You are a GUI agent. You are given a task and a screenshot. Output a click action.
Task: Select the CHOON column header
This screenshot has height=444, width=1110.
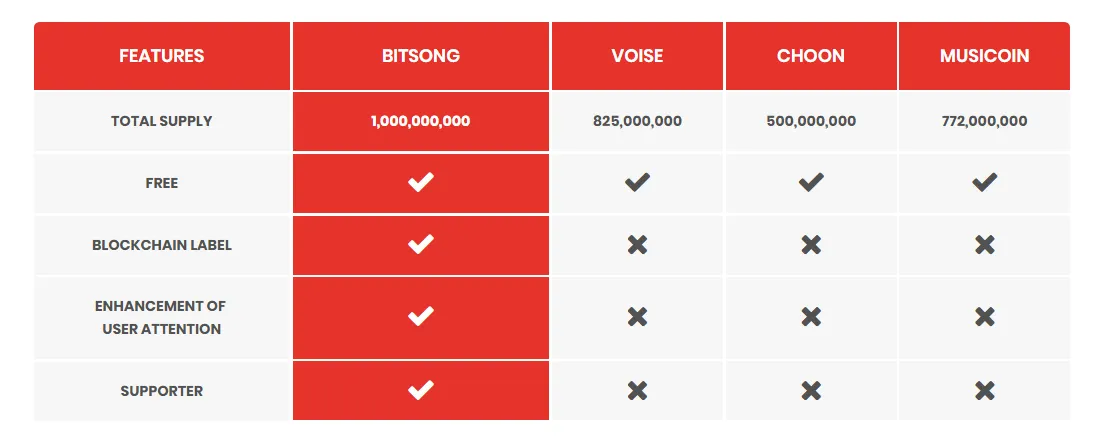tap(811, 56)
